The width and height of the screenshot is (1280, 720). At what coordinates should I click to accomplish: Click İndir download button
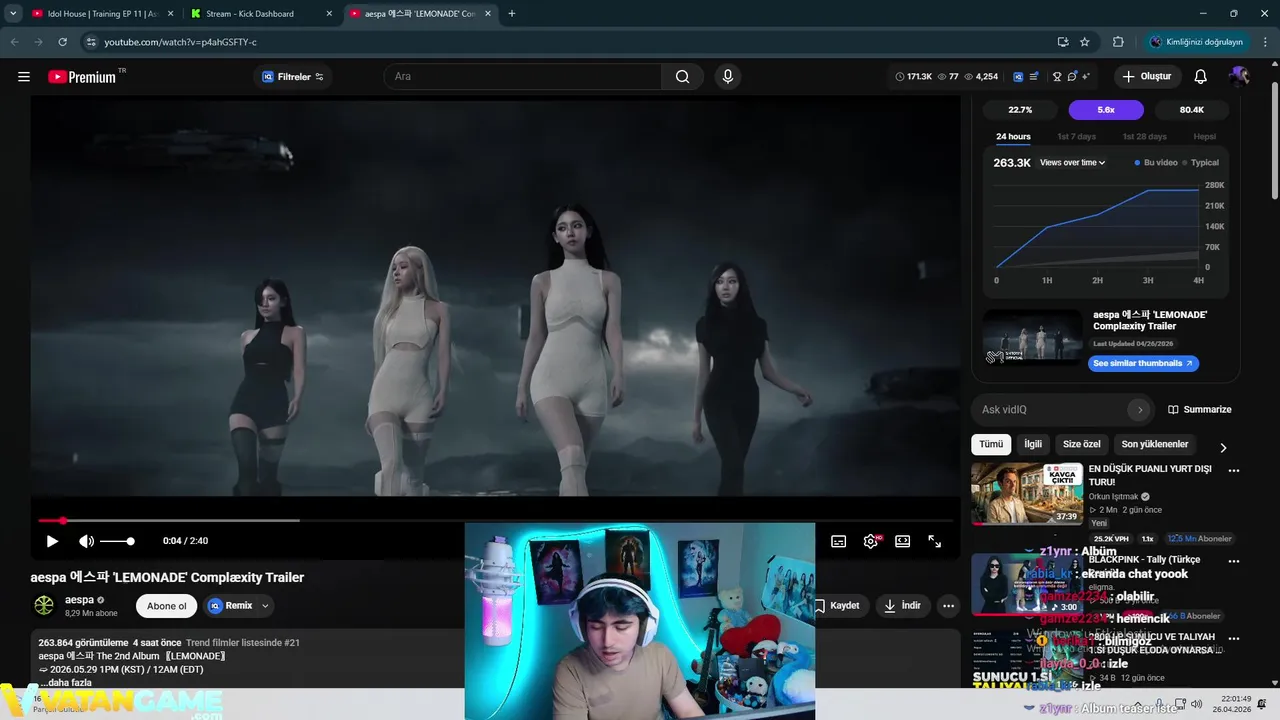click(x=903, y=605)
